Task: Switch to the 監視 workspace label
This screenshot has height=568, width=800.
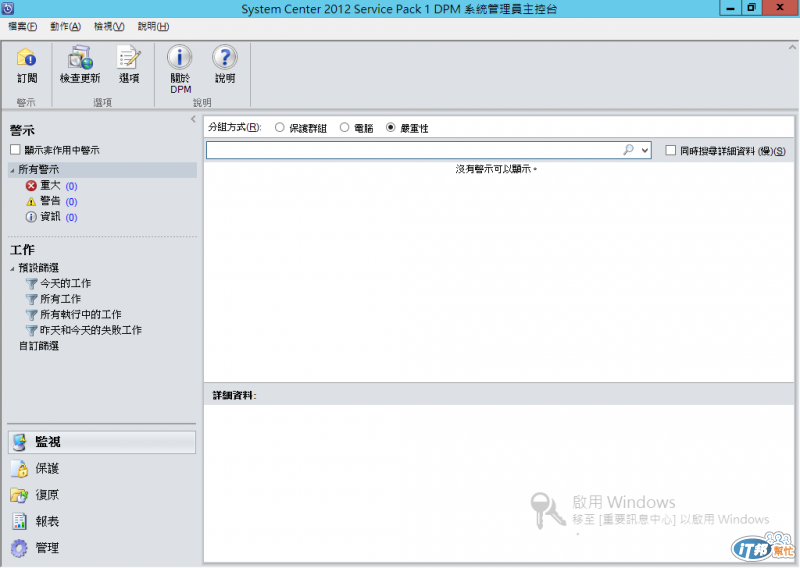Action: (48, 442)
